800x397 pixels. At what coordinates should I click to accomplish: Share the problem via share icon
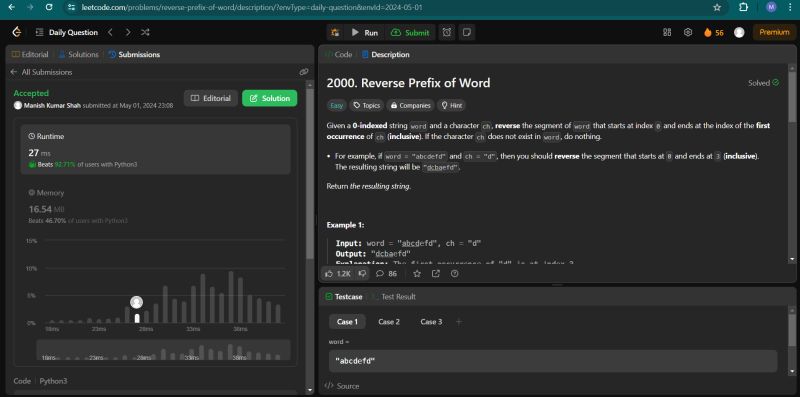pos(436,274)
